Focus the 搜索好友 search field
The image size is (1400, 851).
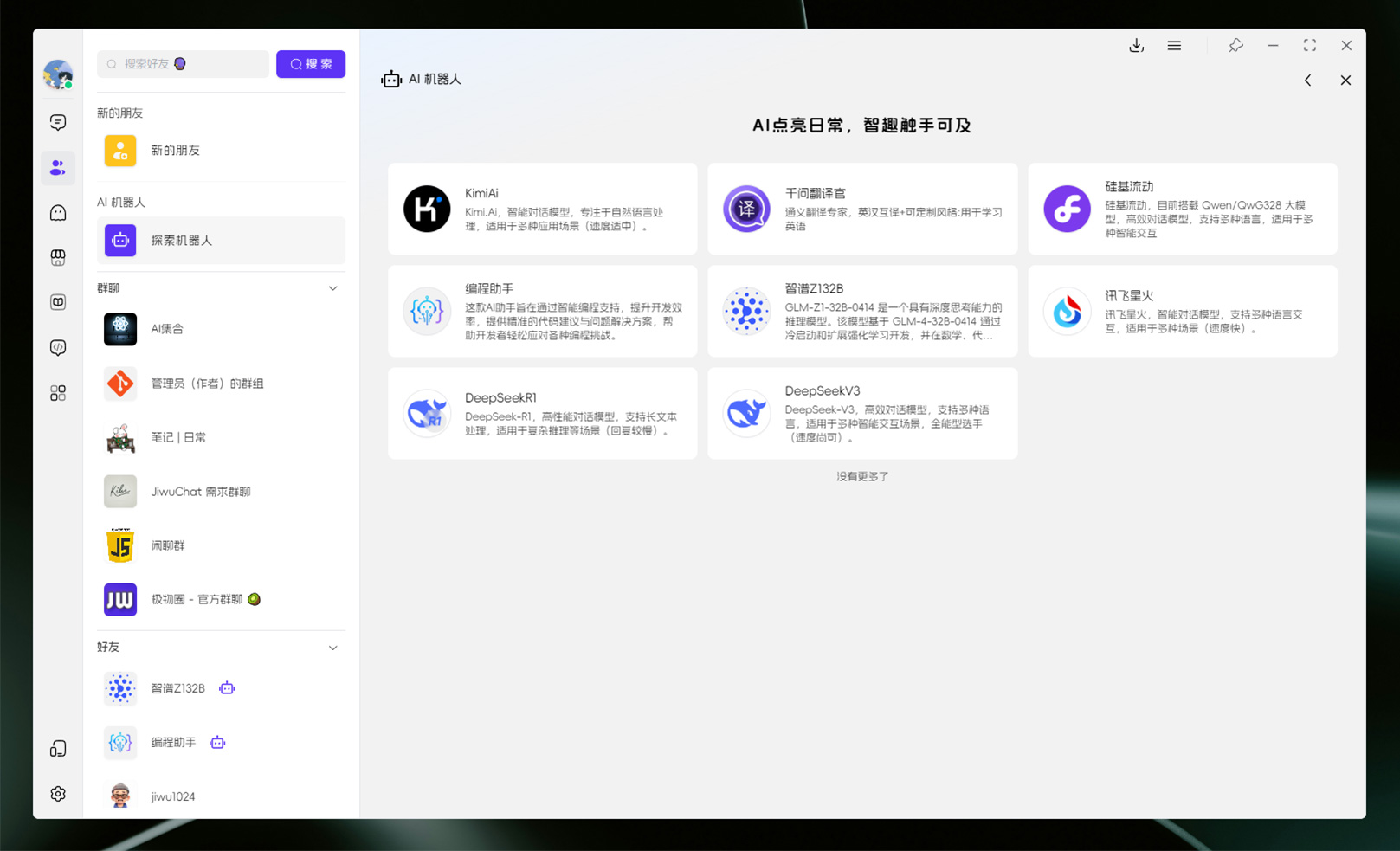tap(183, 64)
